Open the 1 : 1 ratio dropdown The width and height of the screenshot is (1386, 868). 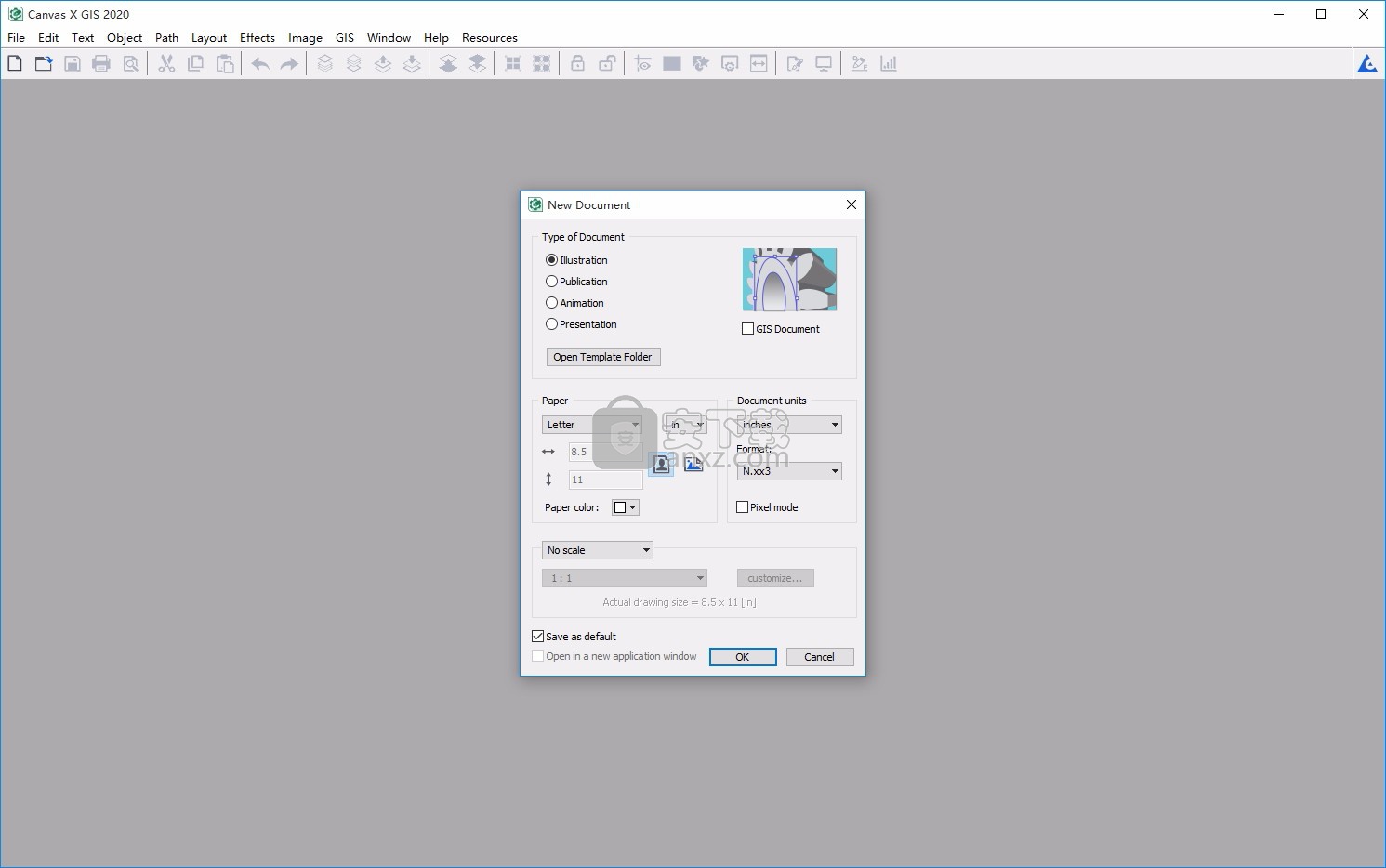pos(625,578)
